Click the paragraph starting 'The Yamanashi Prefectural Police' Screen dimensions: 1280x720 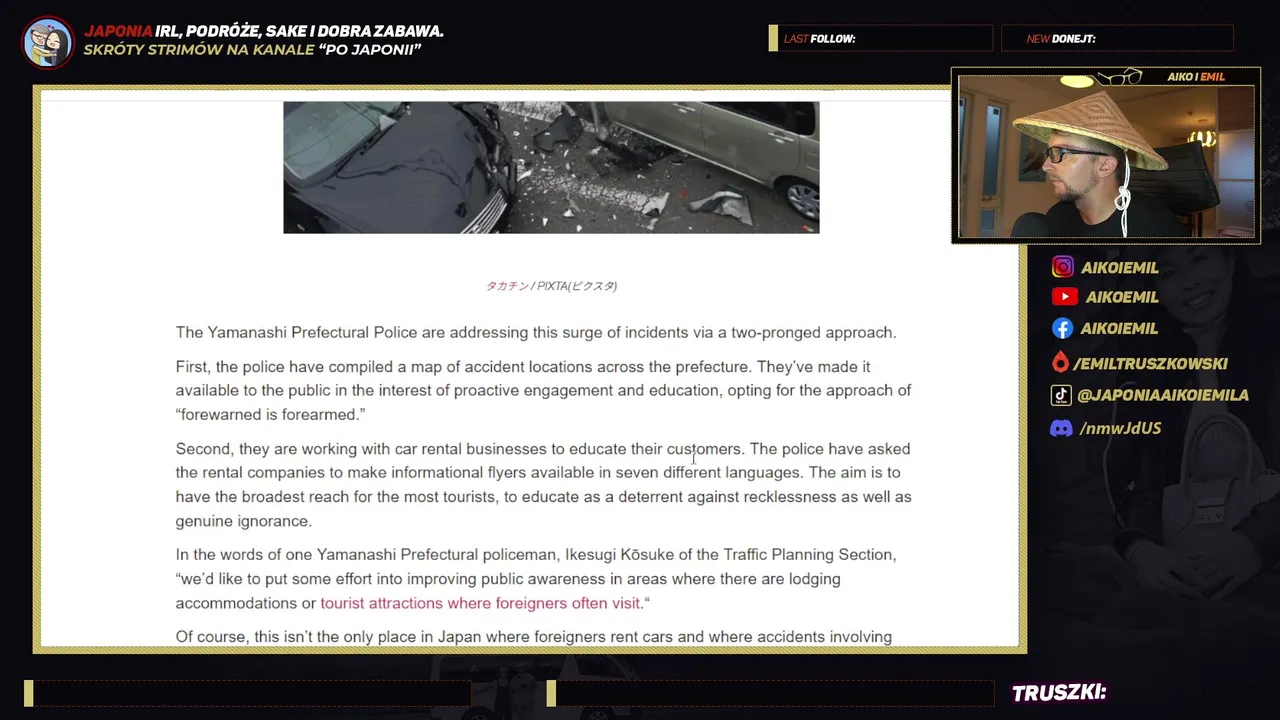[x=536, y=333]
